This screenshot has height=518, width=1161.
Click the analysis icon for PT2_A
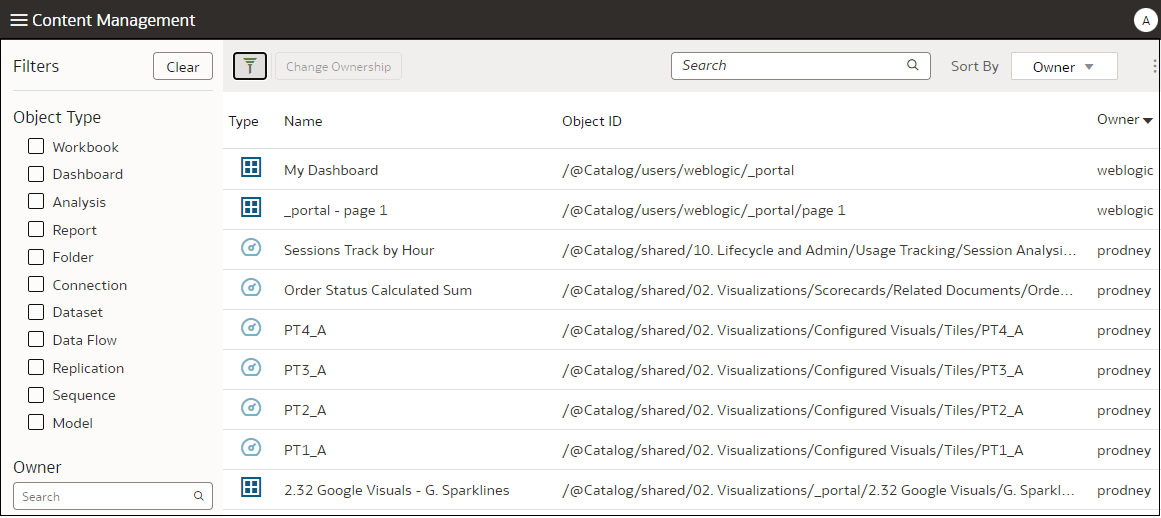252,408
